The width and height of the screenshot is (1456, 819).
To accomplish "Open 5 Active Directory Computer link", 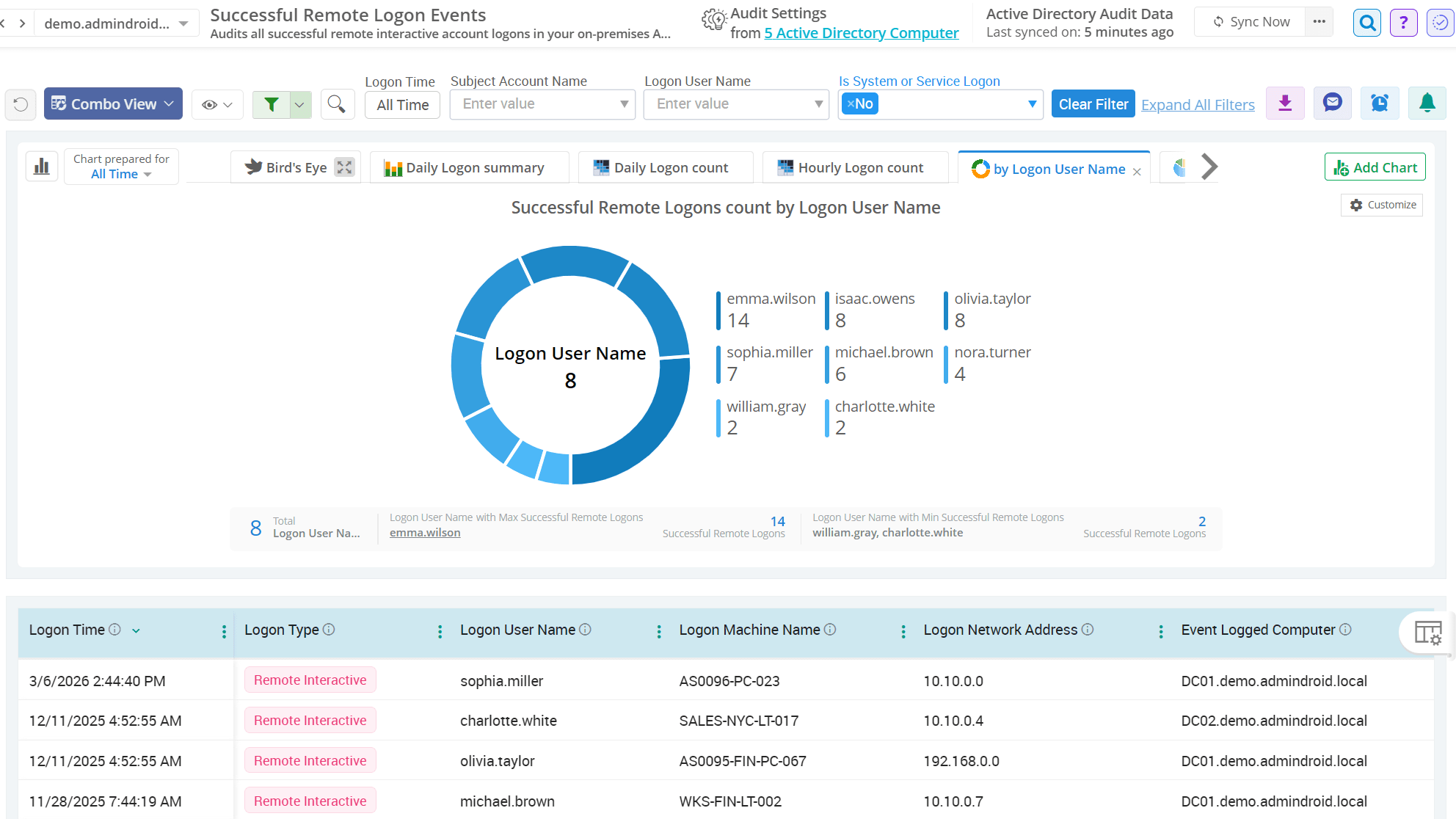I will tap(862, 33).
